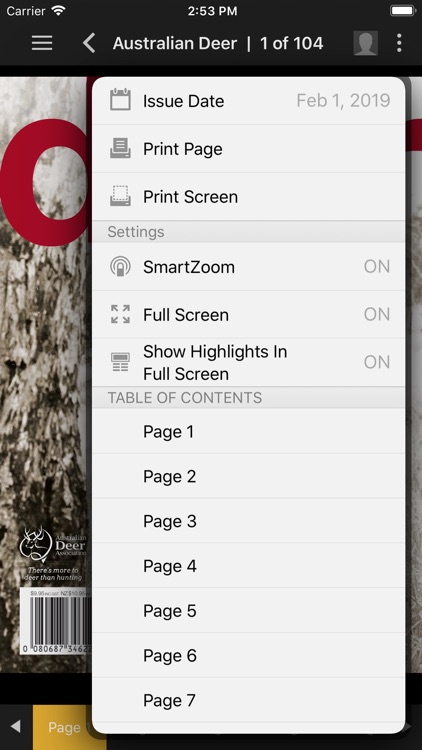Tap the yellow Page tab at bottom
This screenshot has width=422, height=750.
pos(63,728)
